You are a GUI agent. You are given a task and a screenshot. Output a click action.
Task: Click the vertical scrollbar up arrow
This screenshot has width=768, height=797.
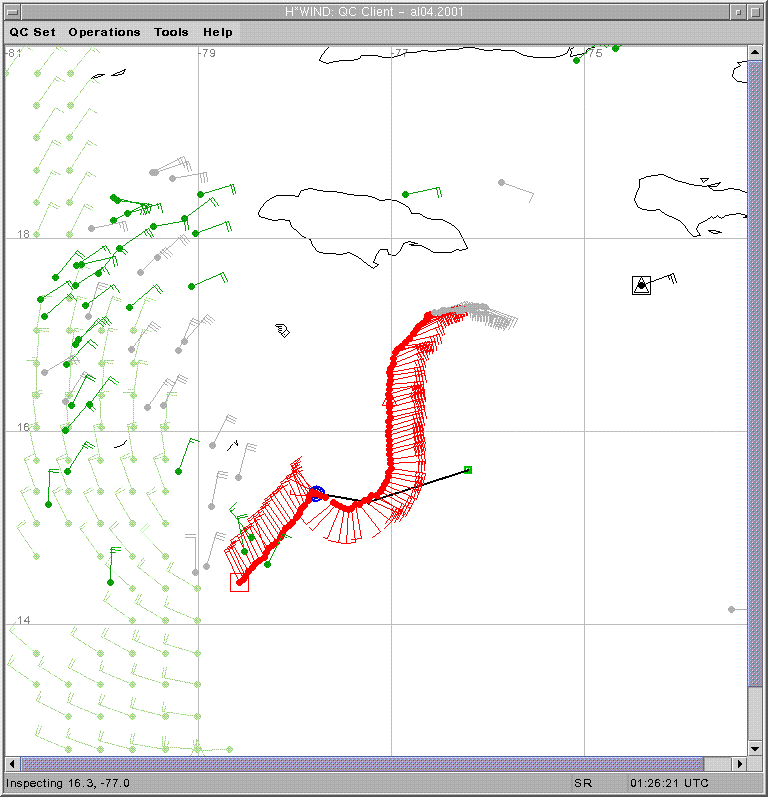click(755, 51)
